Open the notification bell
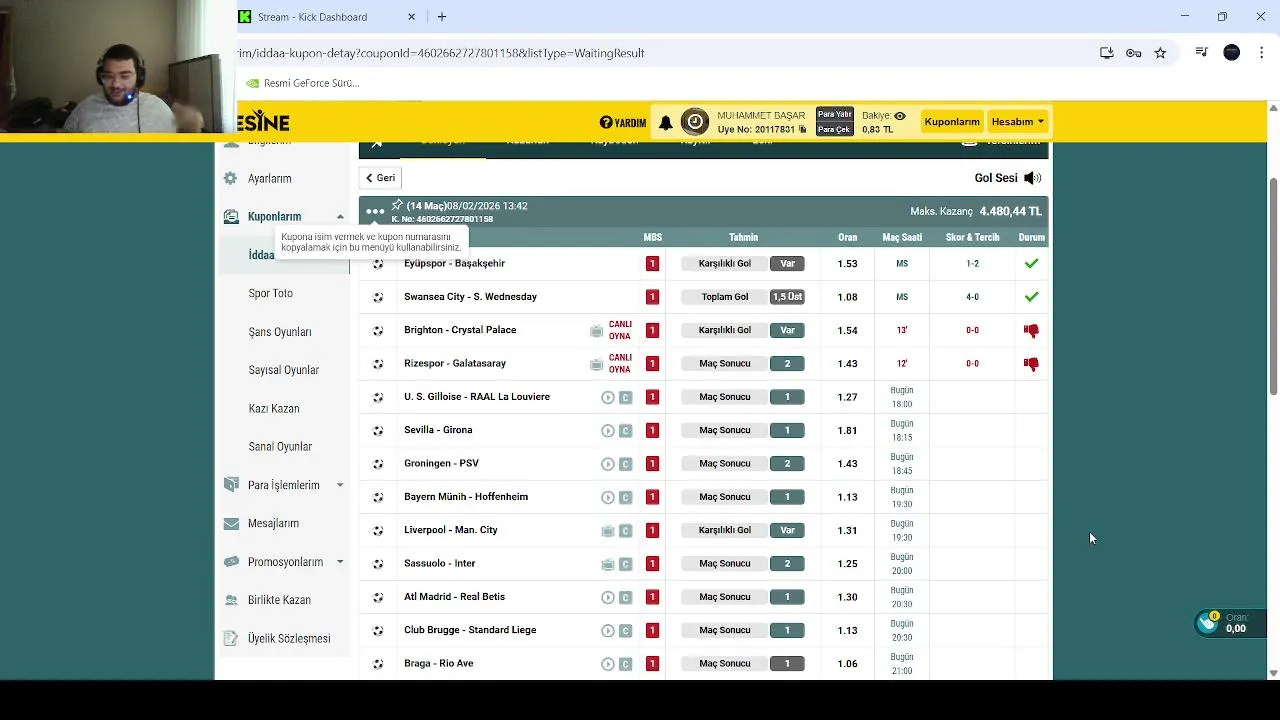 click(x=666, y=122)
